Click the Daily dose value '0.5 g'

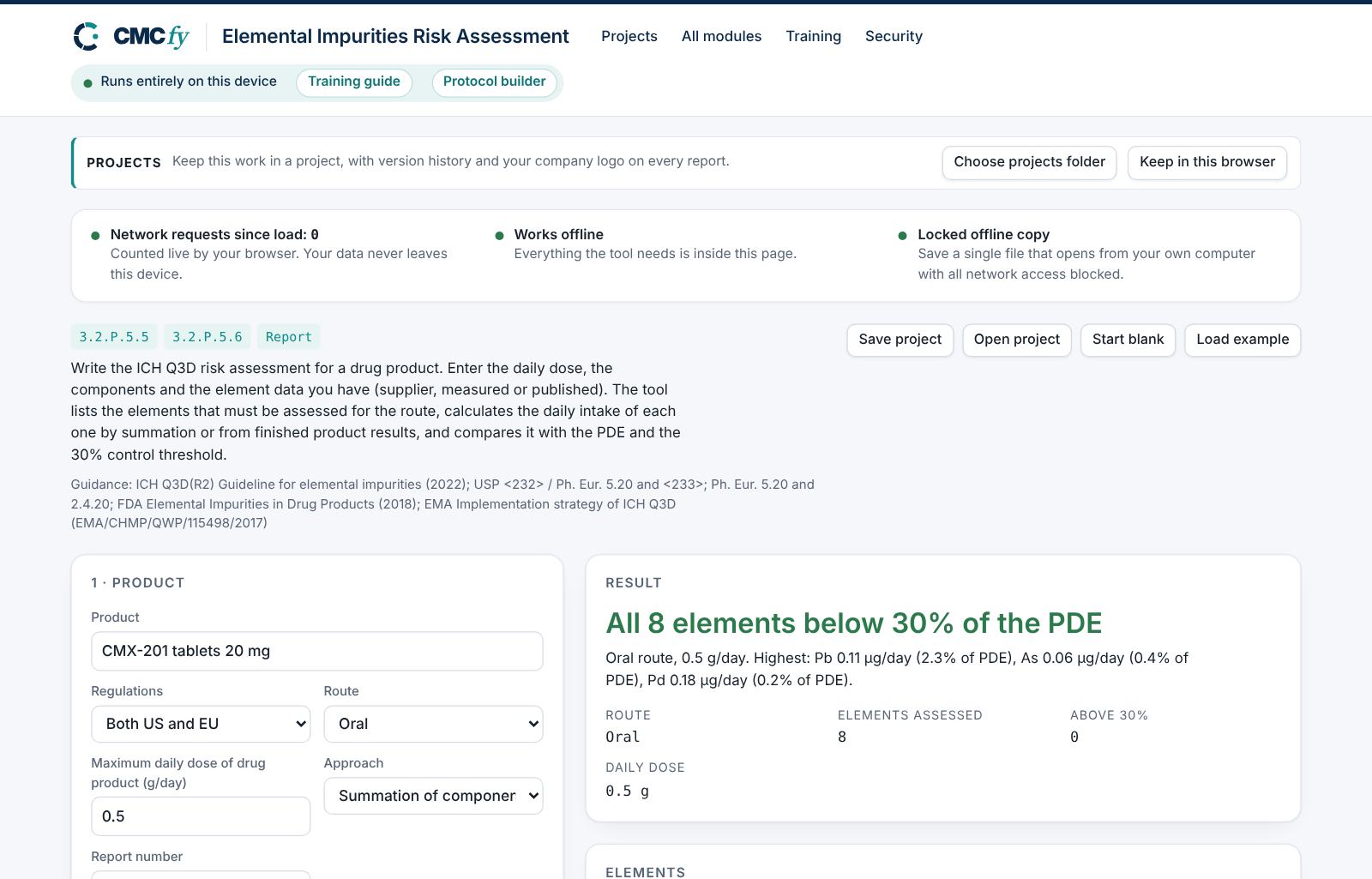tap(627, 791)
